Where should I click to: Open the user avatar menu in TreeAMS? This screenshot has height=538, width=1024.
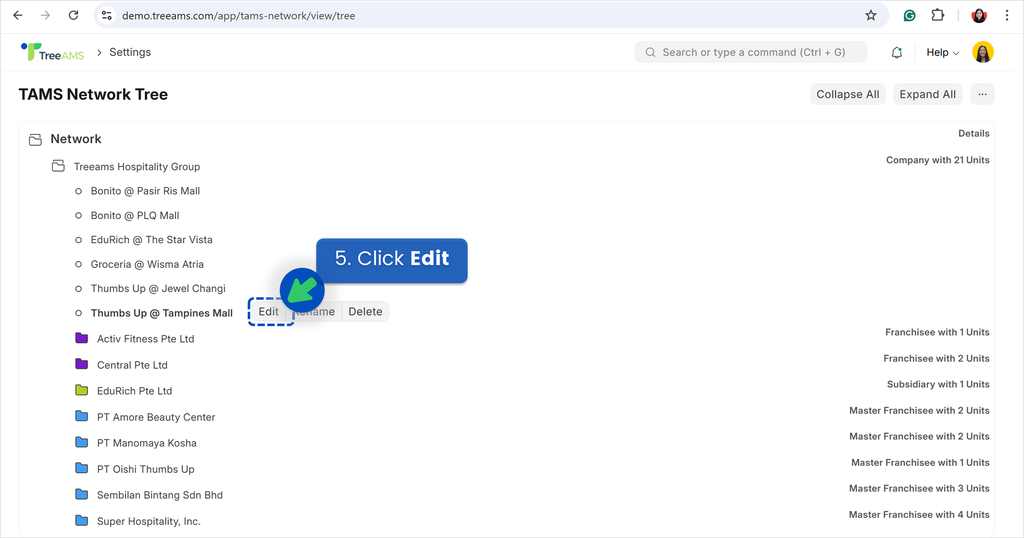pos(983,52)
